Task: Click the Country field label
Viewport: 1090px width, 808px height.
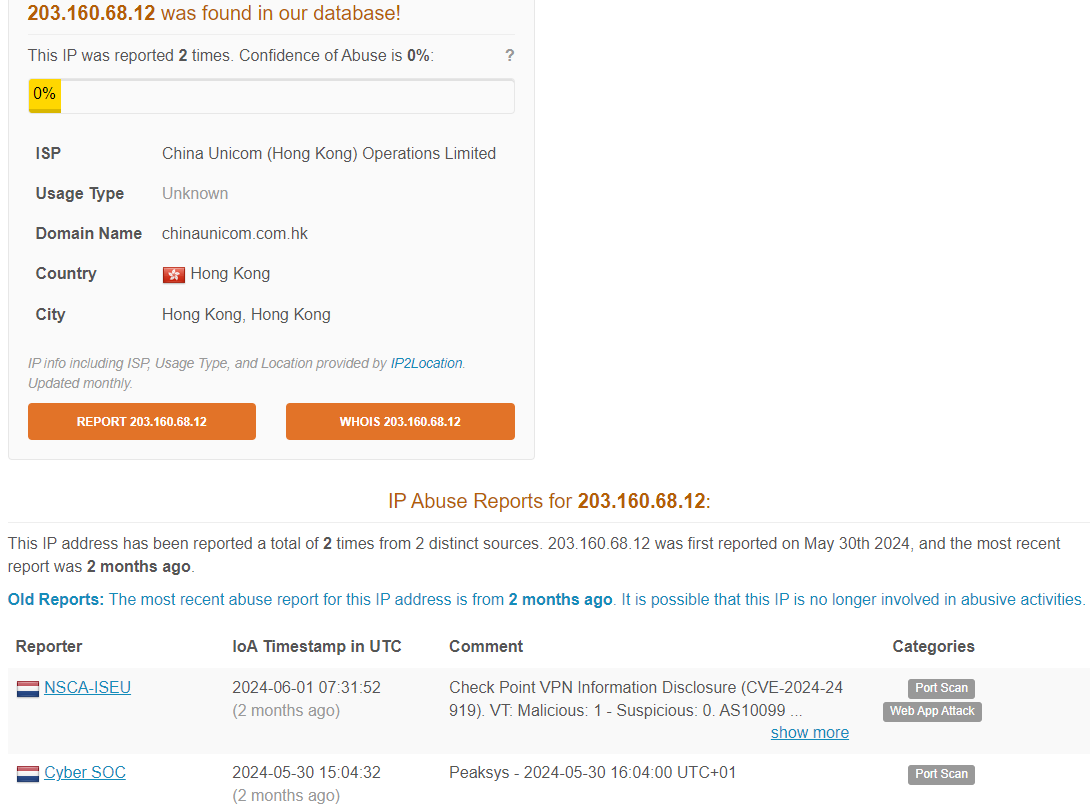Action: coord(66,274)
